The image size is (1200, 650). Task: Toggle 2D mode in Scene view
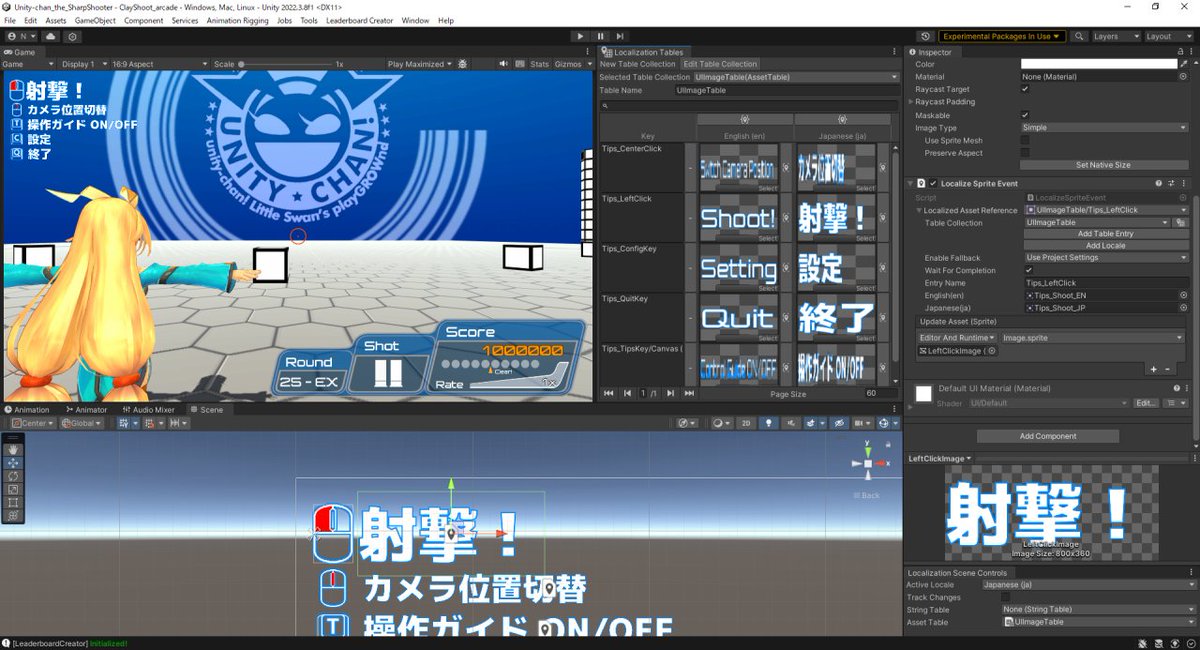(x=746, y=423)
